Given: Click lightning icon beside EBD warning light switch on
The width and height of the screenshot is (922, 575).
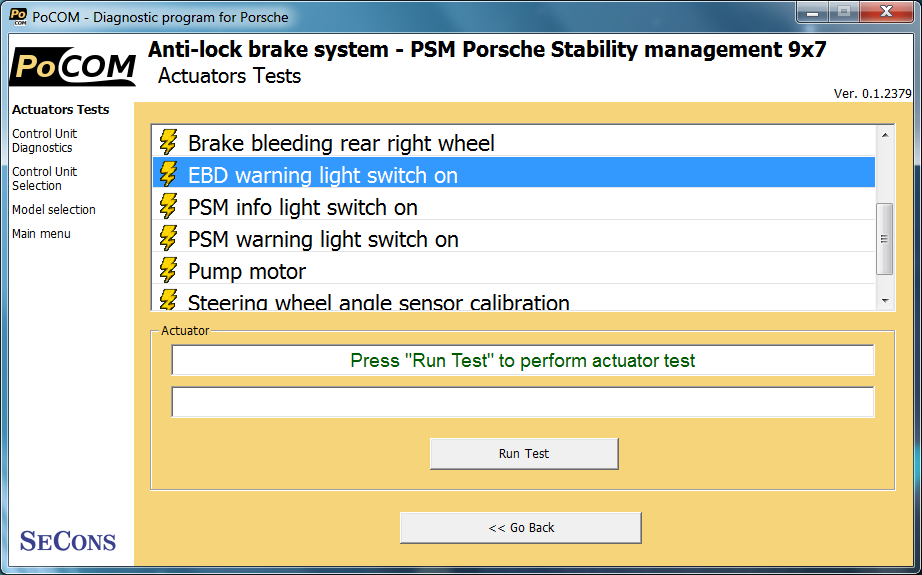Looking at the screenshot, I should tap(168, 174).
